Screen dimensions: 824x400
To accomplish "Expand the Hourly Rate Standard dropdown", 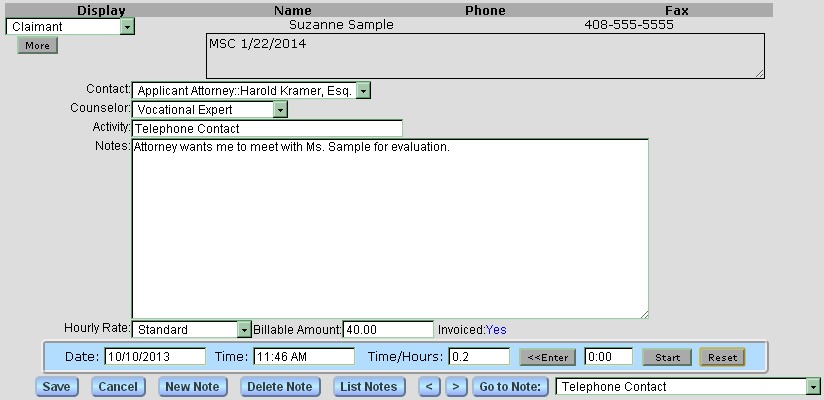I will [x=244, y=330].
